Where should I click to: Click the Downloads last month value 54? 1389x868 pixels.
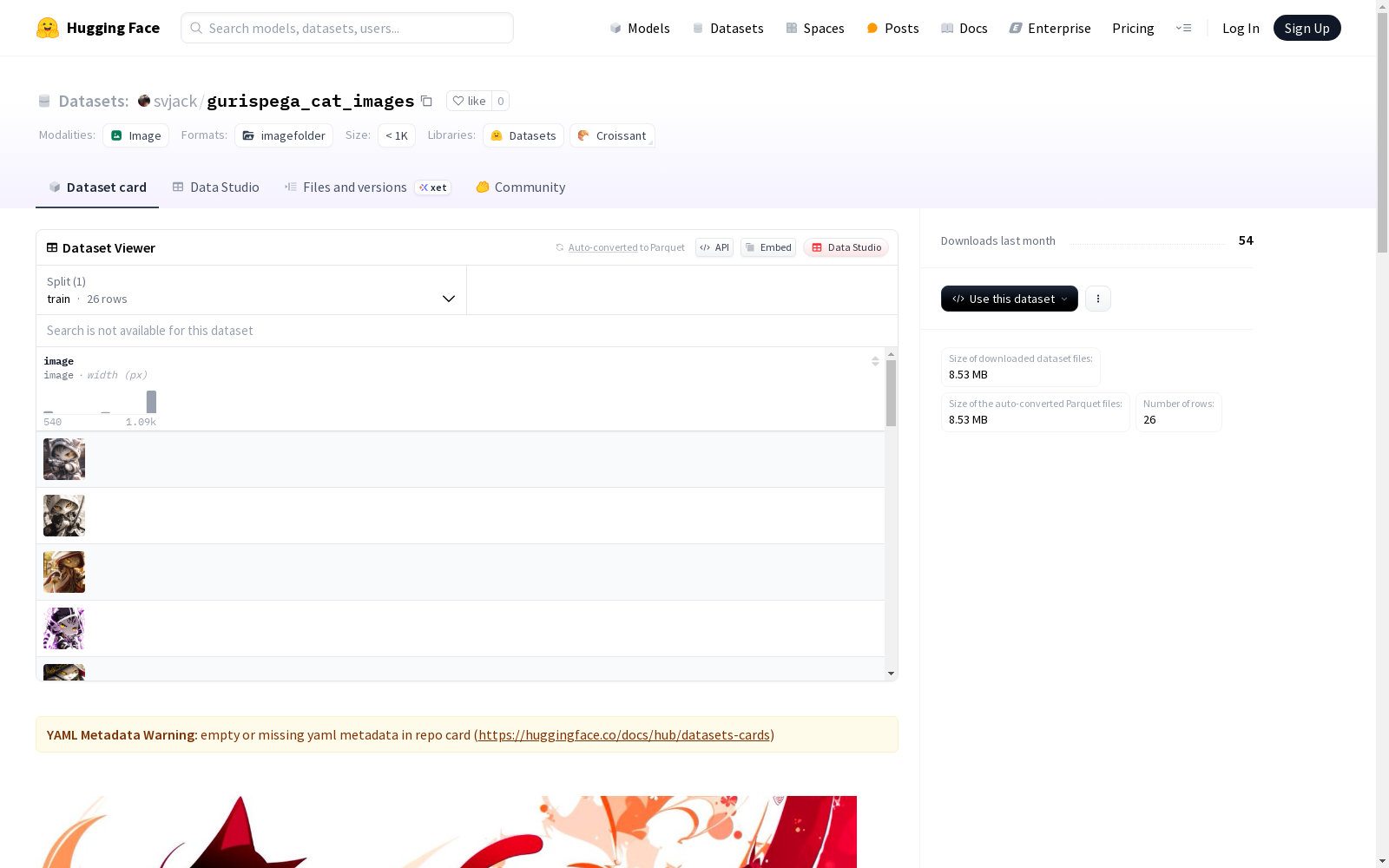tap(1246, 240)
